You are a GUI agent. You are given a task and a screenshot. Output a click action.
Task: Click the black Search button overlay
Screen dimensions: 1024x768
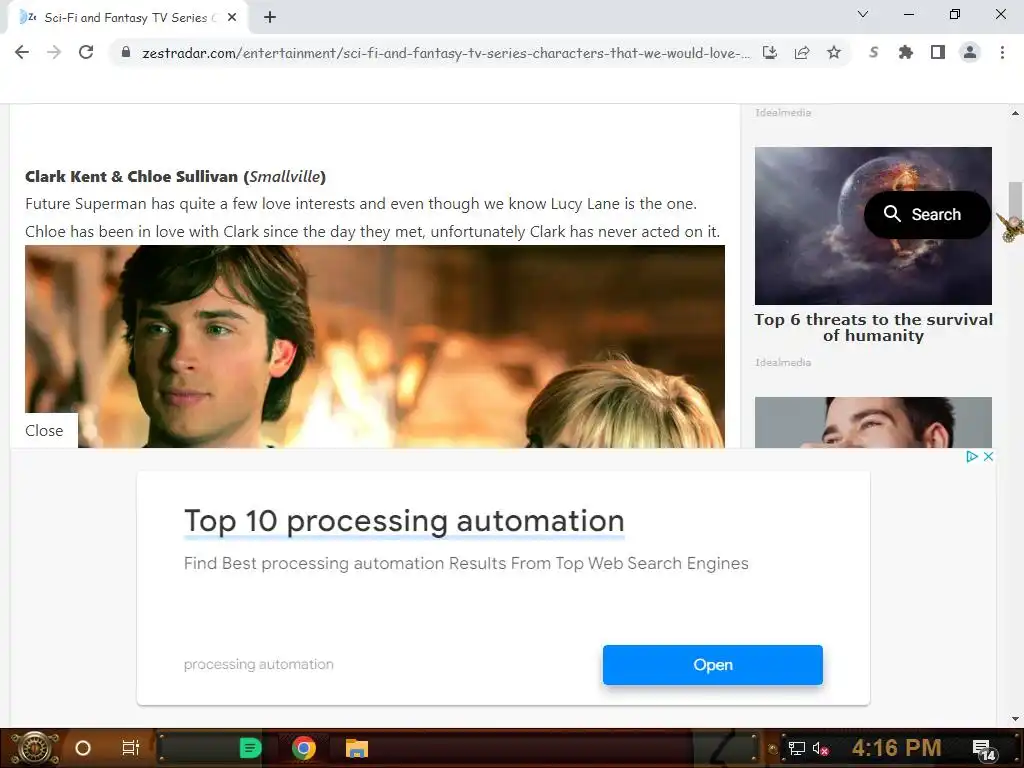926,214
